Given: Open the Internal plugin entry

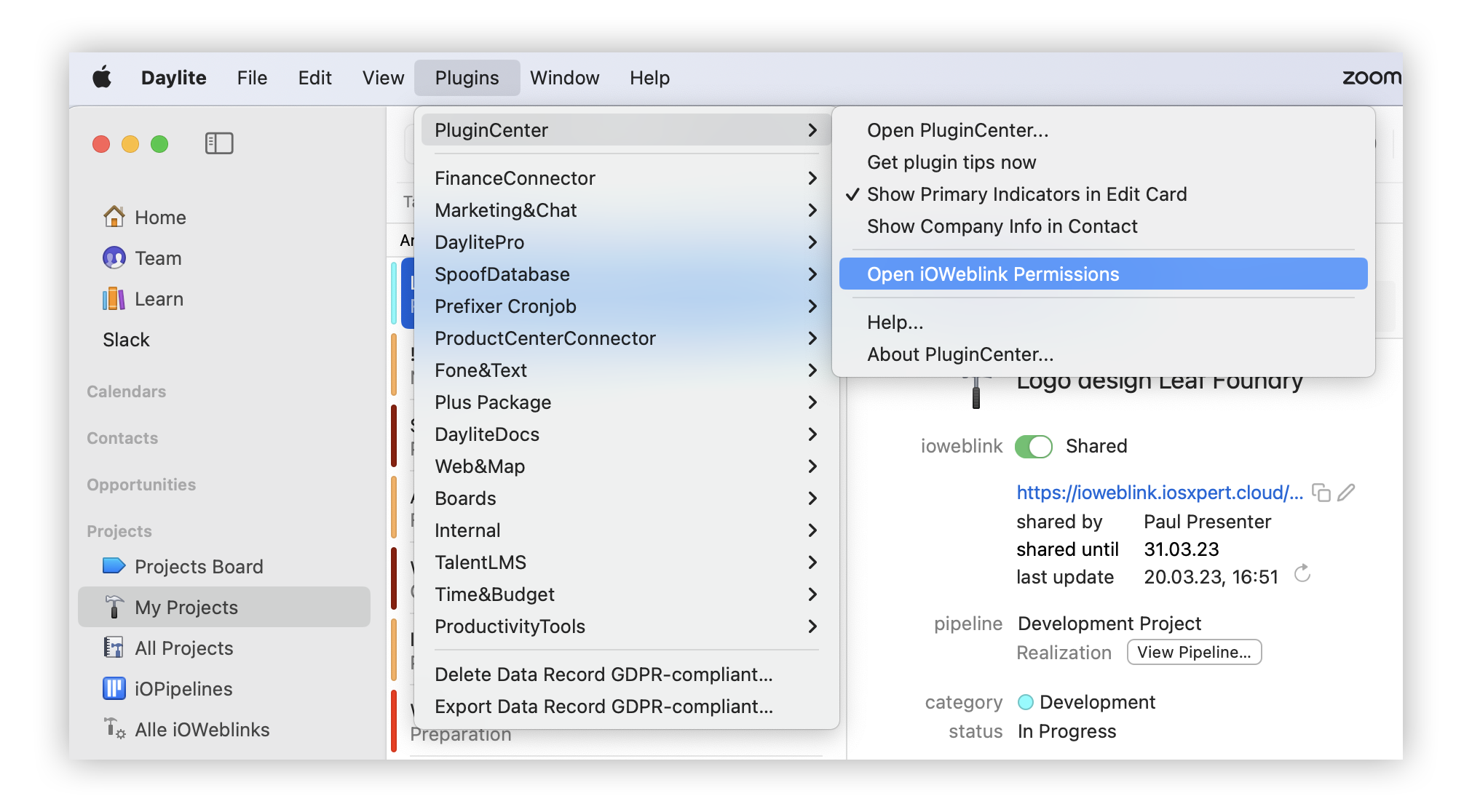Looking at the screenshot, I should [x=627, y=530].
